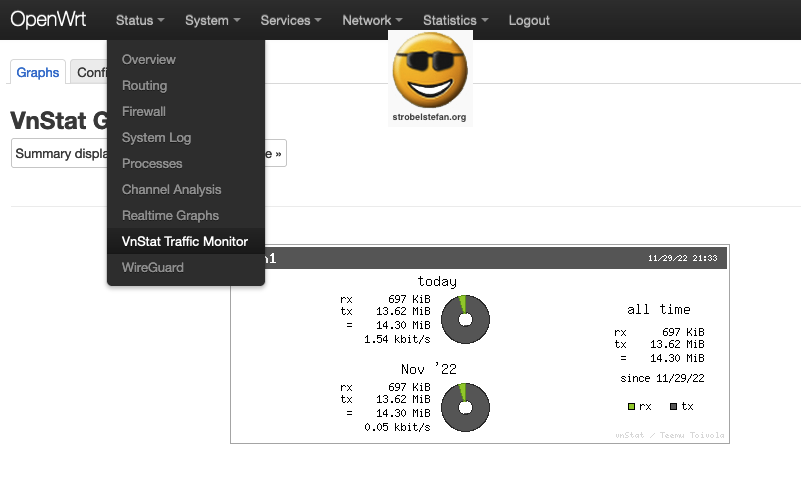801x490 pixels.
Task: Select Overview from Status menu
Action: (186, 60)
